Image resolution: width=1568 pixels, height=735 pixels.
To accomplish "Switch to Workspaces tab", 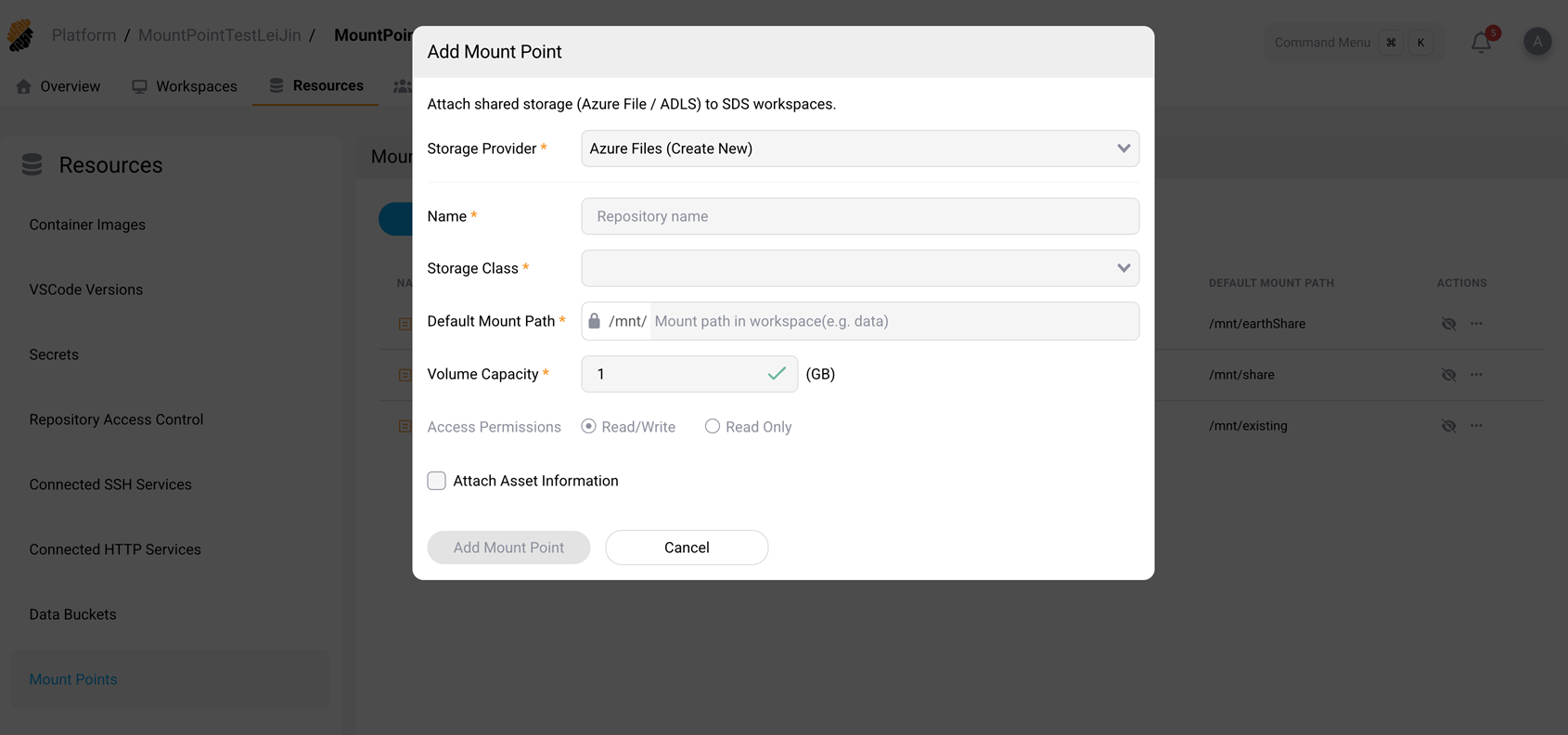I will click(x=185, y=86).
